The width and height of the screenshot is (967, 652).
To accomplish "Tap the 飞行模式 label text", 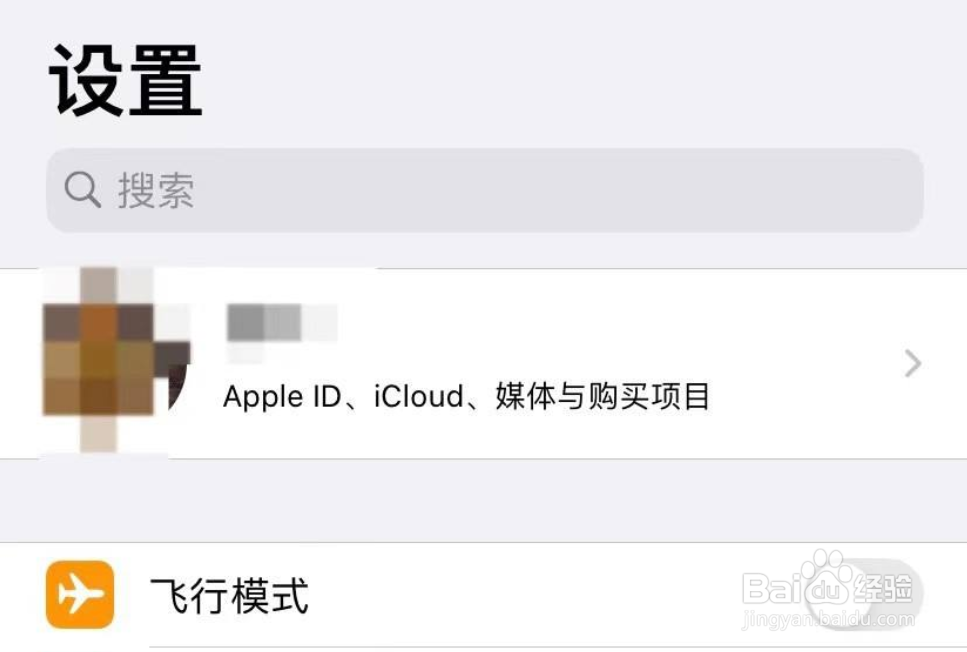I will pos(229,596).
